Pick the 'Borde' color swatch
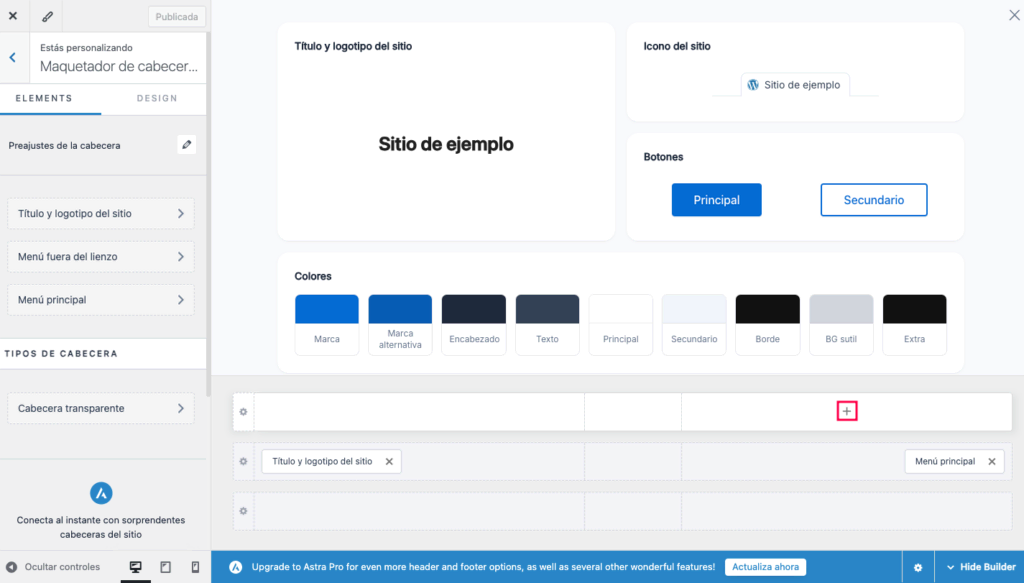 tap(767, 324)
